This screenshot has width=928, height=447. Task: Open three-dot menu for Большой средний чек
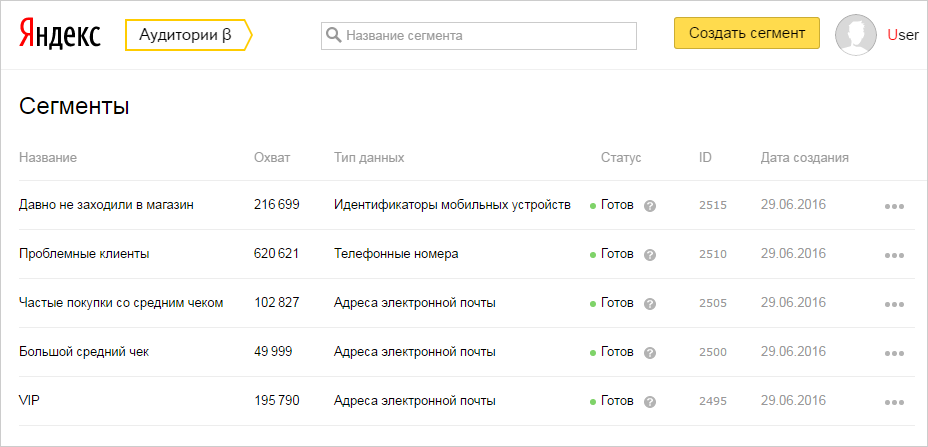coord(894,353)
